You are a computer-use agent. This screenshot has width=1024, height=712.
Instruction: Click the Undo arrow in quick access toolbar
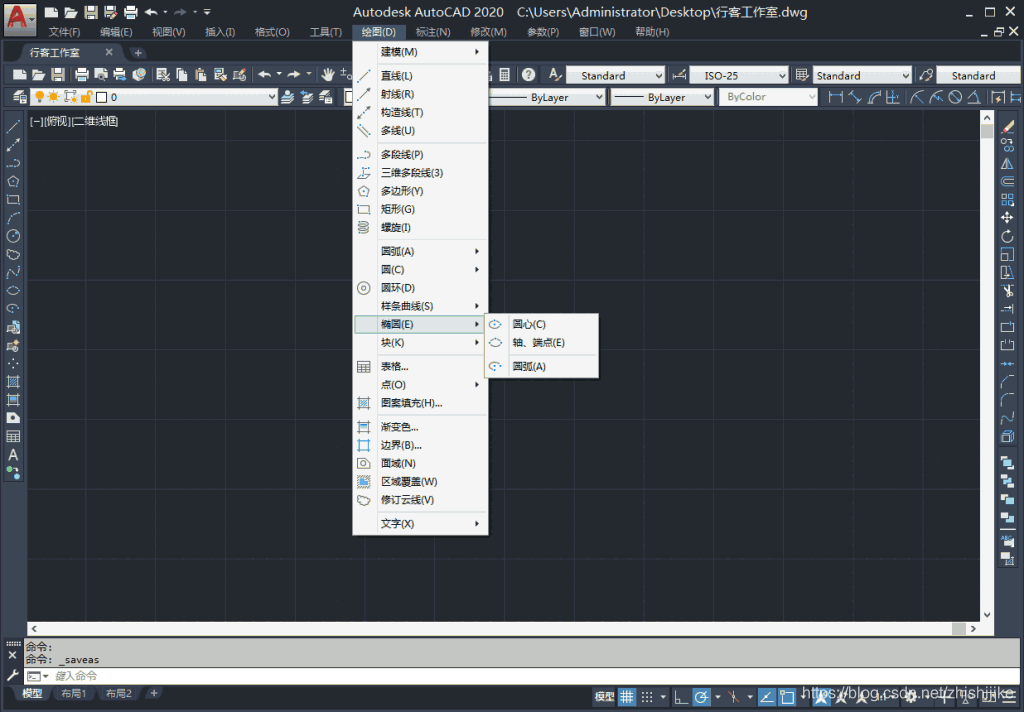[x=151, y=12]
